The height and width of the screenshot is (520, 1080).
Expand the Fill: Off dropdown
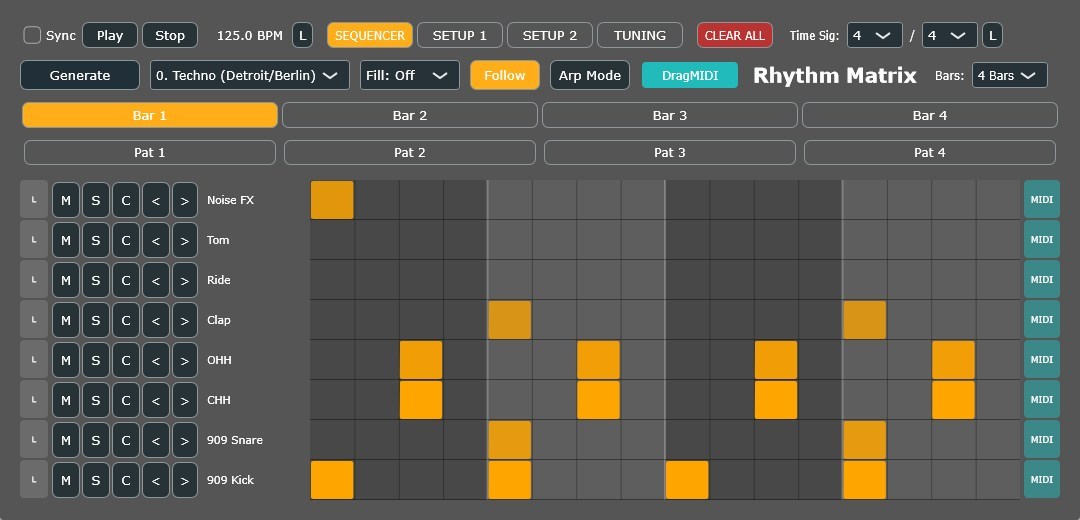click(x=409, y=76)
